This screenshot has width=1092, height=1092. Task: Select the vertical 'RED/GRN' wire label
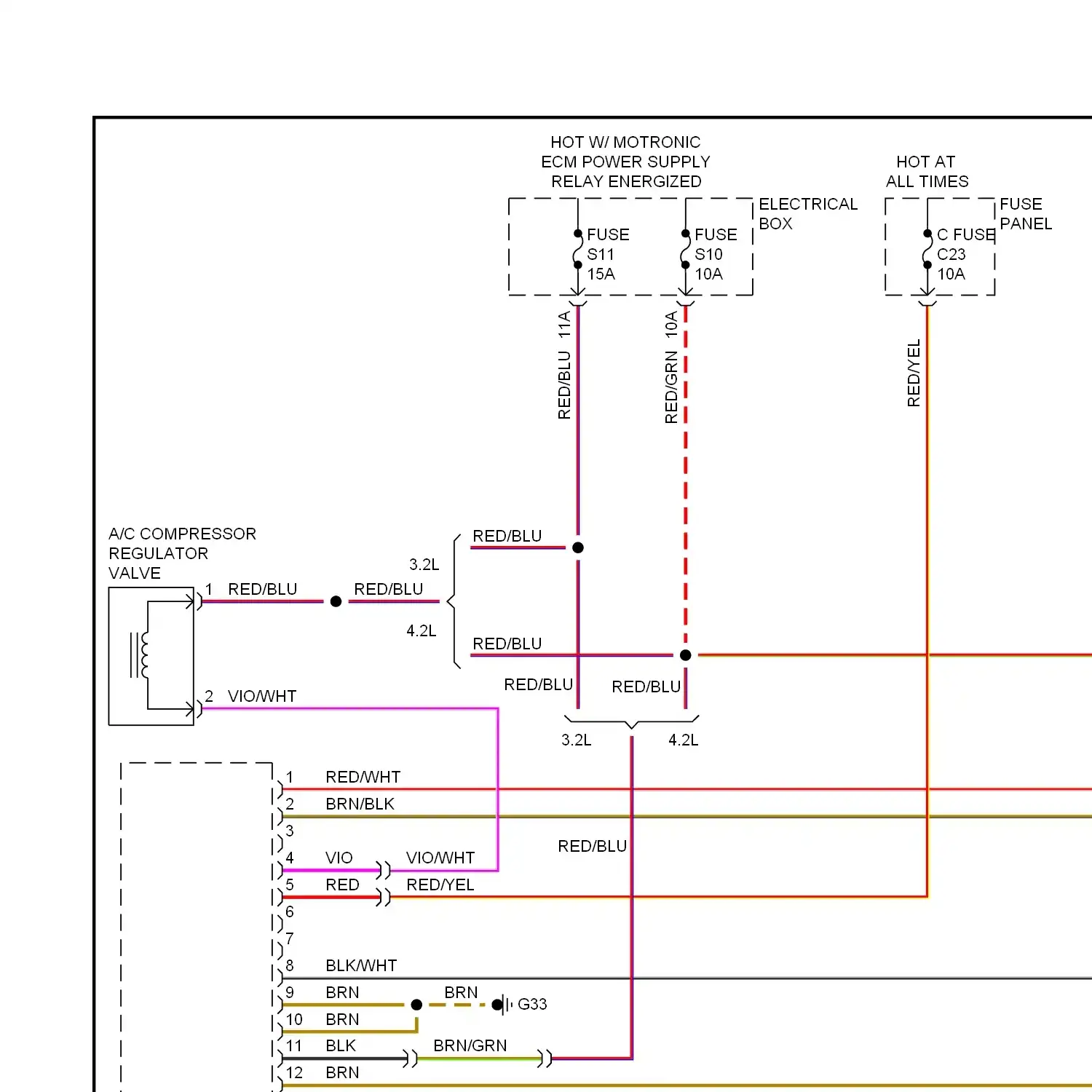pyautogui.click(x=671, y=387)
